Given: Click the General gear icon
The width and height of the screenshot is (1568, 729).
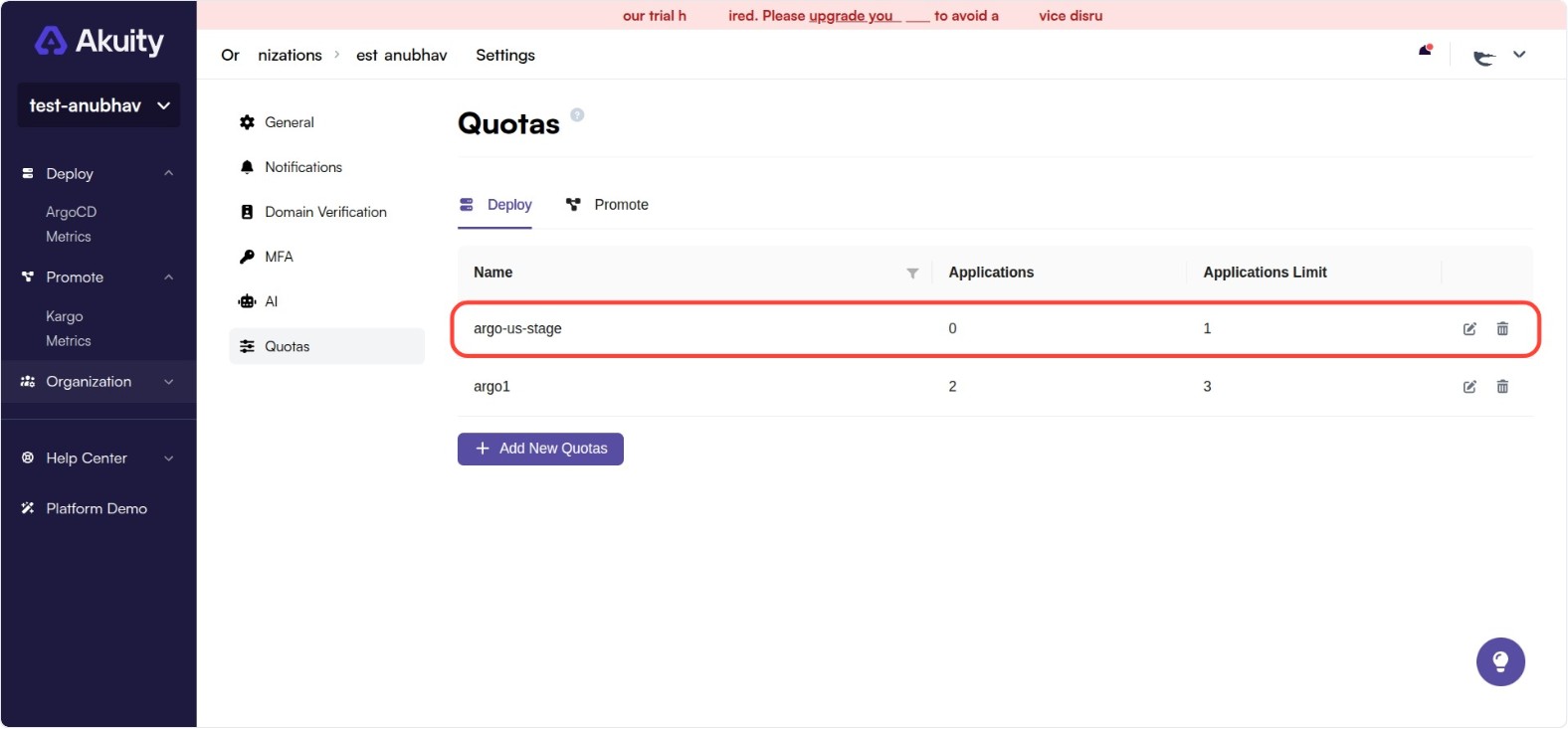Looking at the screenshot, I should (x=248, y=122).
